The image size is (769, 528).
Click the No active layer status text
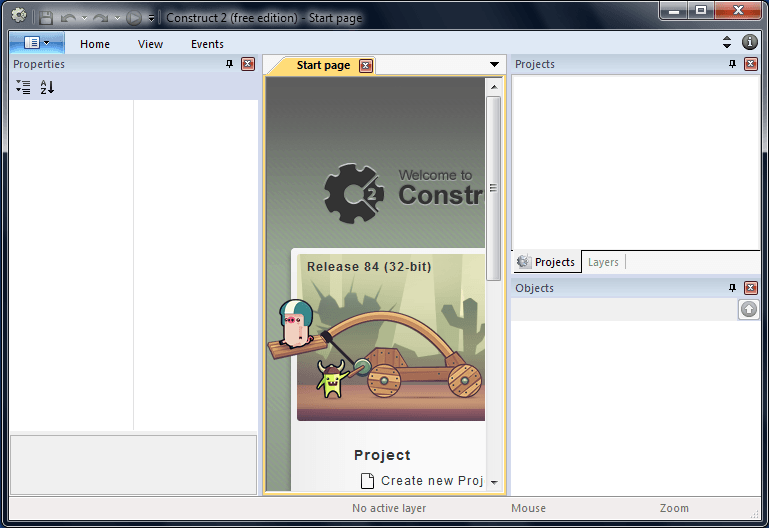point(389,508)
